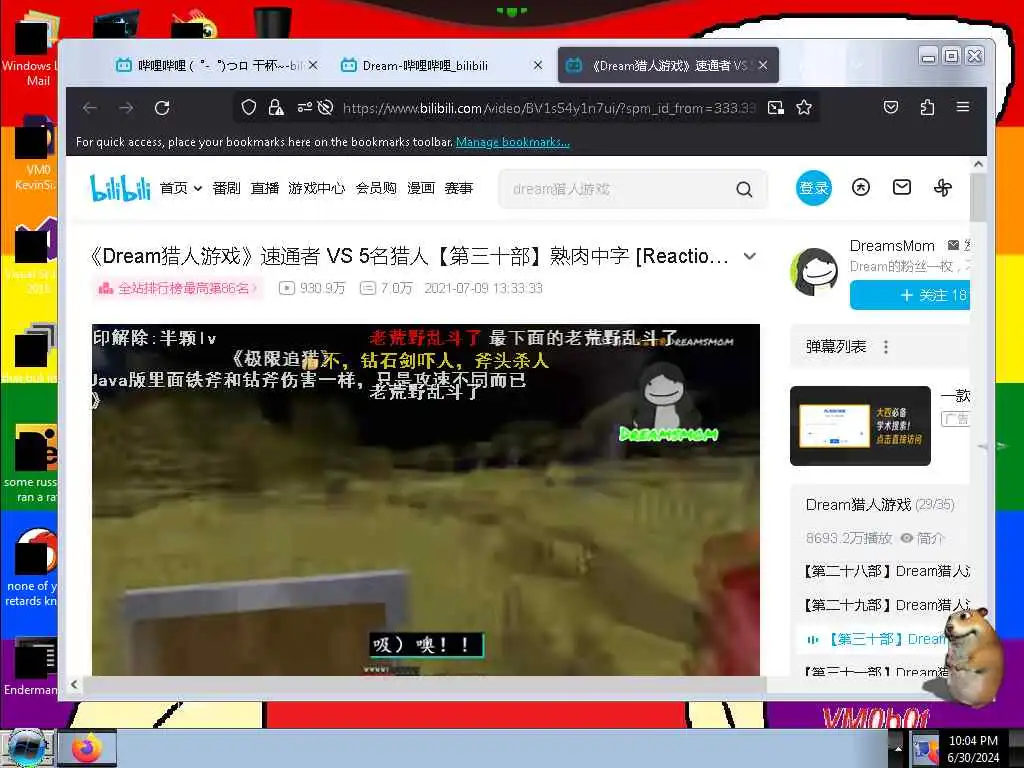Open the Firefox extensions puzzle icon
This screenshot has width=1024, height=768.
click(927, 107)
